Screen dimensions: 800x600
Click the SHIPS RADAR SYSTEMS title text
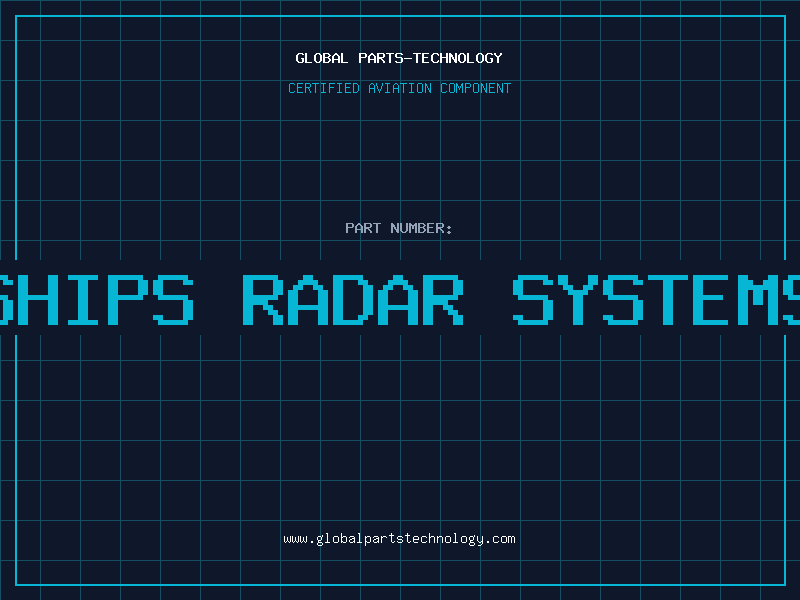click(400, 300)
